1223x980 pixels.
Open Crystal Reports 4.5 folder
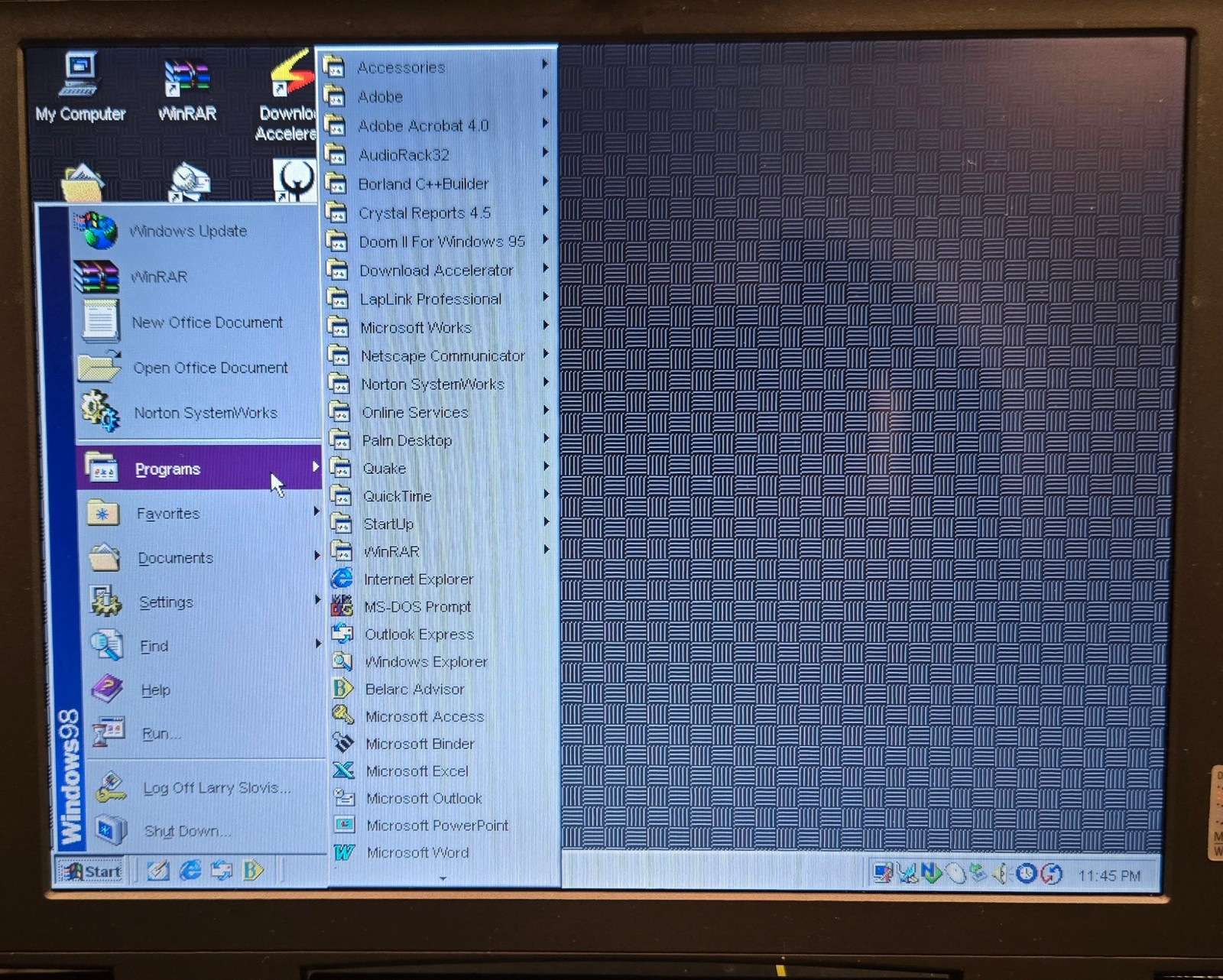437,213
